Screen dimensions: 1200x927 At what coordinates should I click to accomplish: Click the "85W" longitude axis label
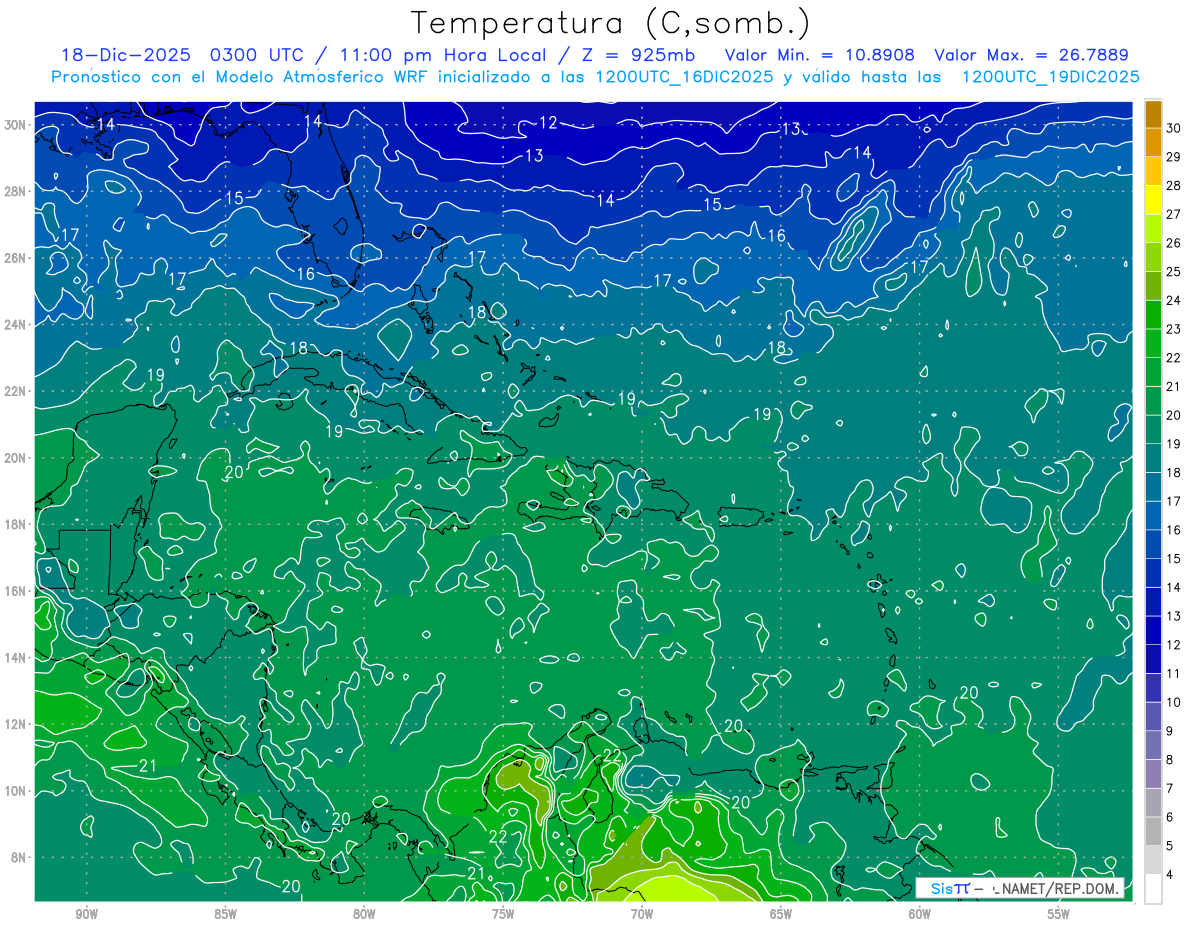point(225,914)
